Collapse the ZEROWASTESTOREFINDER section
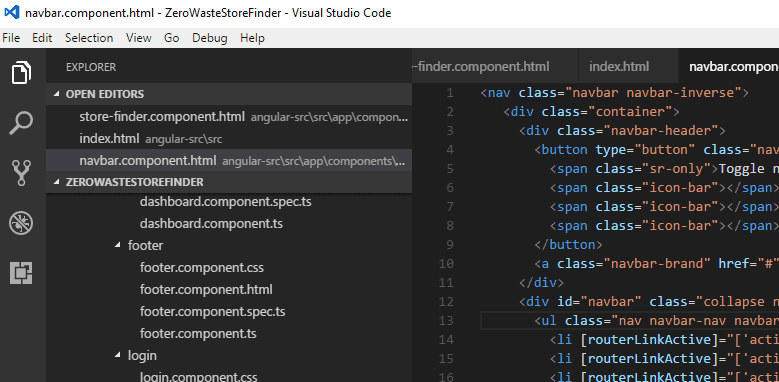 click(229, 182)
